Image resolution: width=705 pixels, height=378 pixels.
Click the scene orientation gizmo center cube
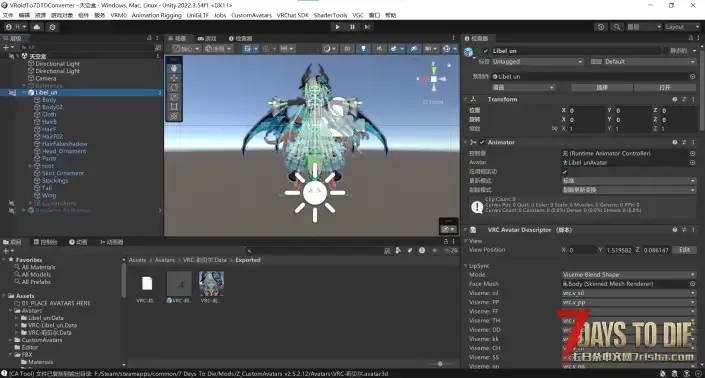coord(434,79)
